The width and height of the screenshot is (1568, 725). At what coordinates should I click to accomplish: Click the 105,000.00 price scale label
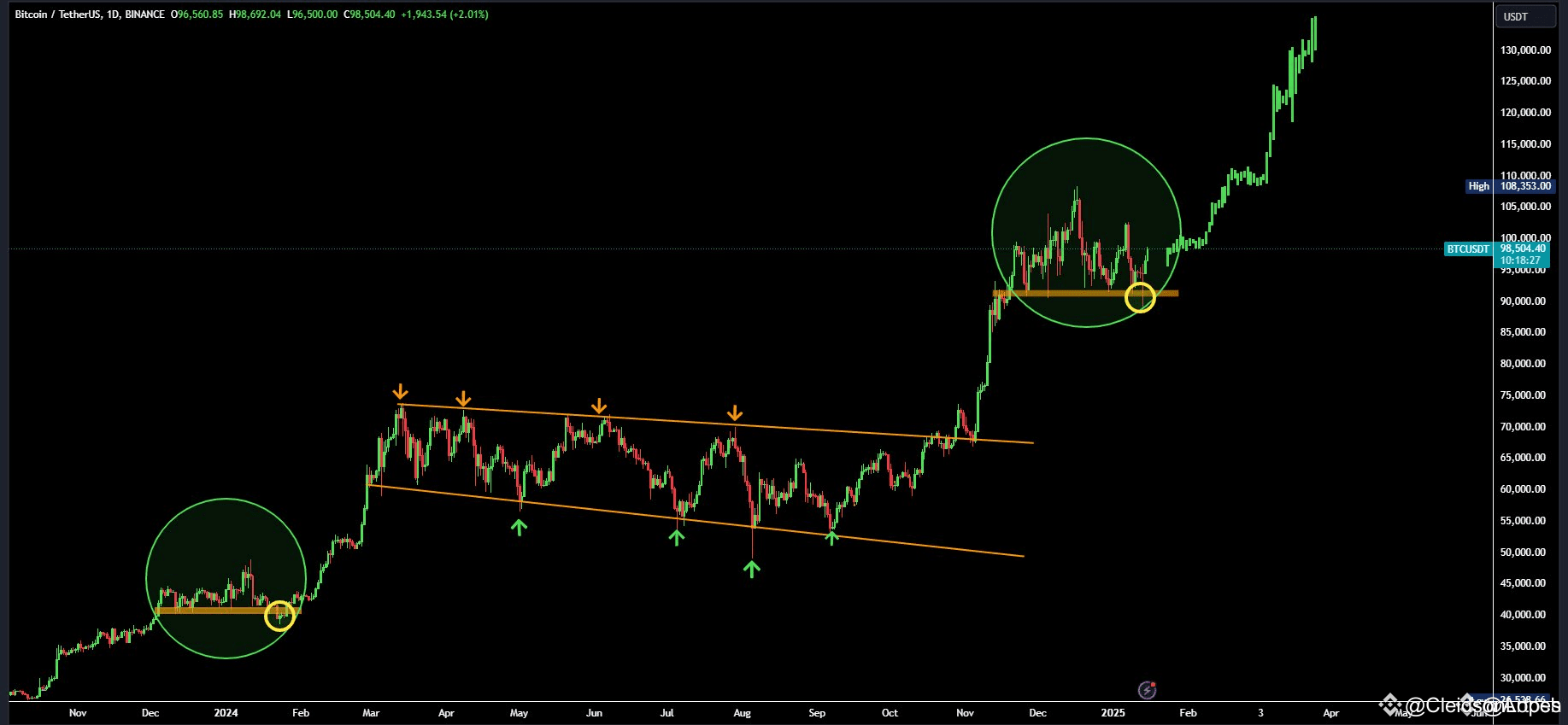point(1525,207)
